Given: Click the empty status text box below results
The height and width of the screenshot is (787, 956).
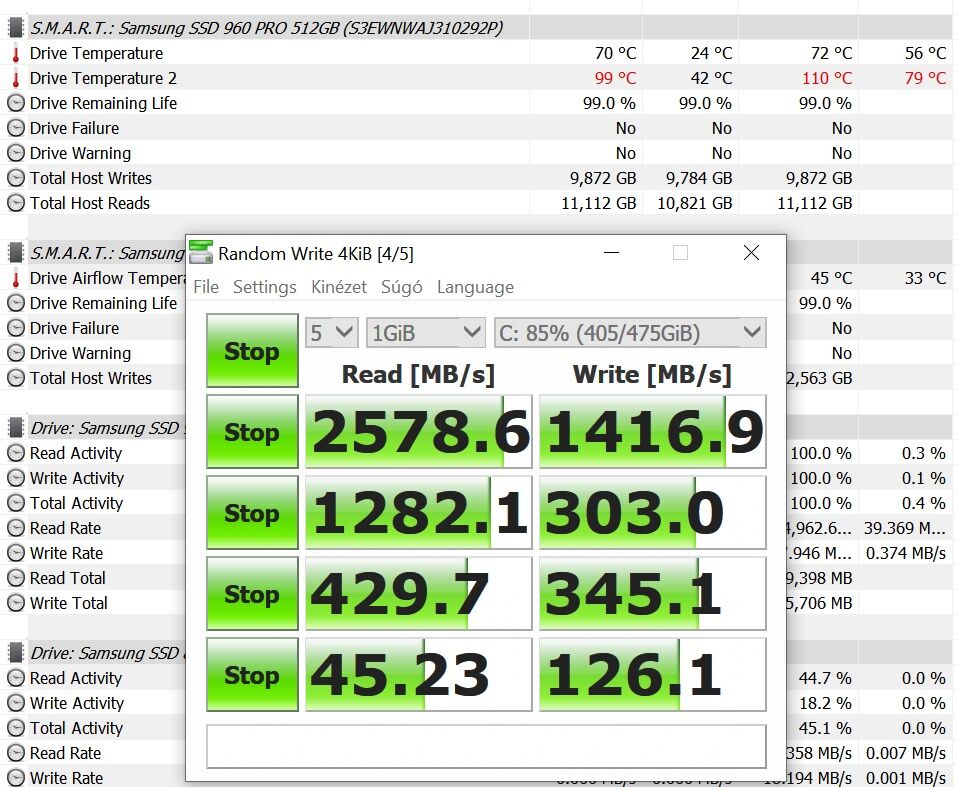Looking at the screenshot, I should pyautogui.click(x=487, y=747).
